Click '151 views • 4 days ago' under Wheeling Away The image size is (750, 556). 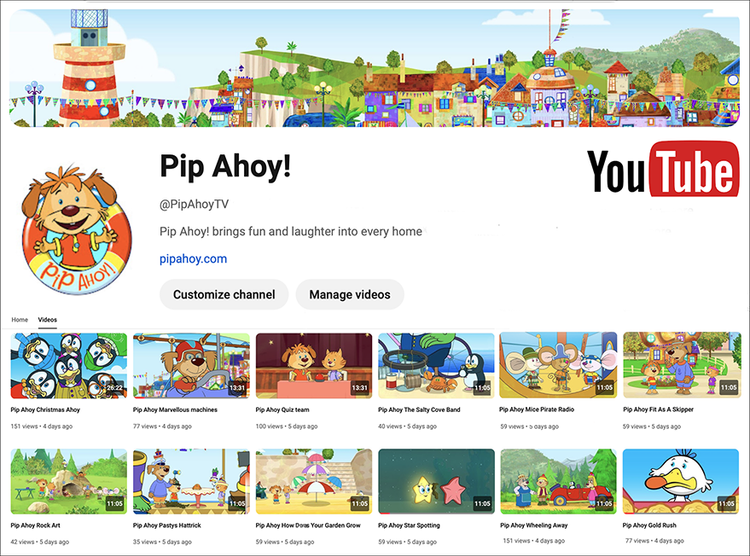tap(534, 541)
